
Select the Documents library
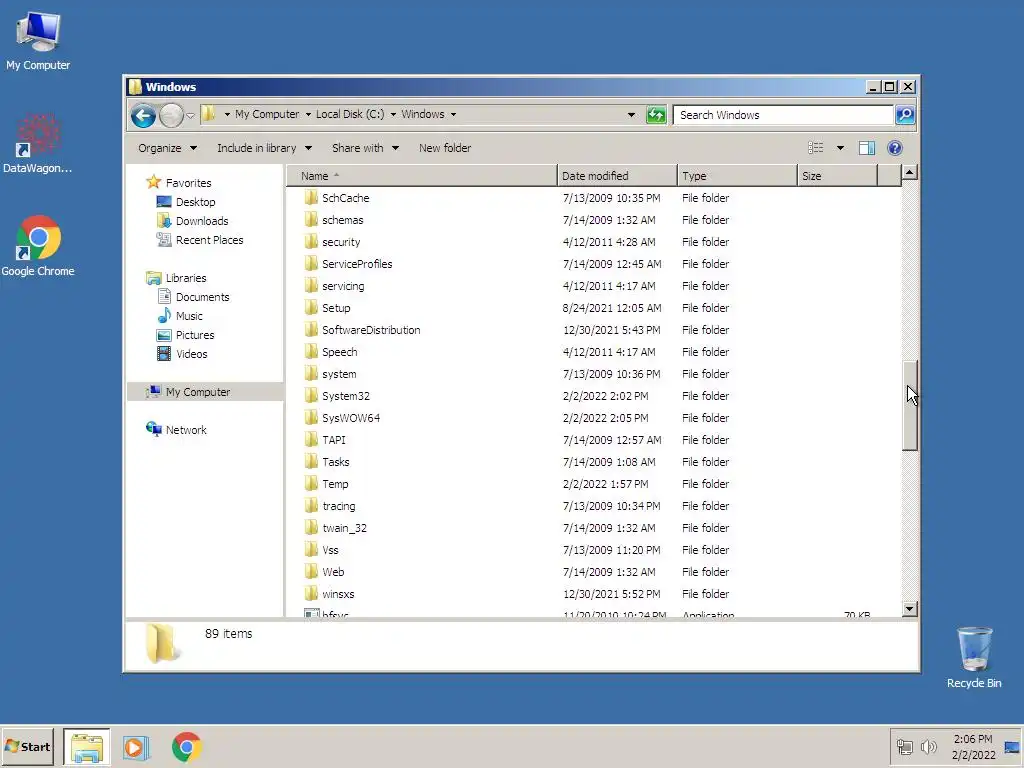[x=202, y=296]
